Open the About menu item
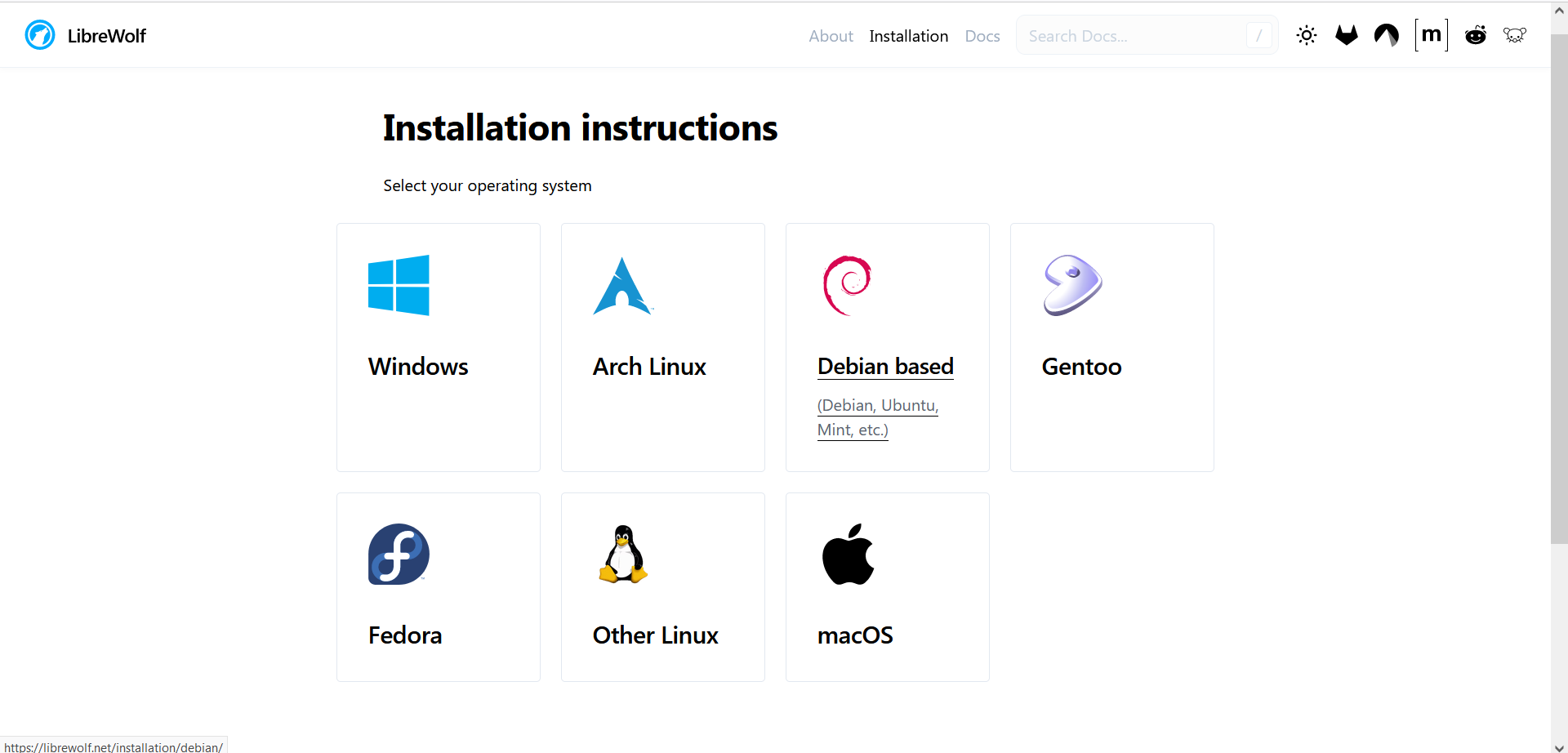Image resolution: width=1568 pixels, height=753 pixels. click(x=831, y=36)
